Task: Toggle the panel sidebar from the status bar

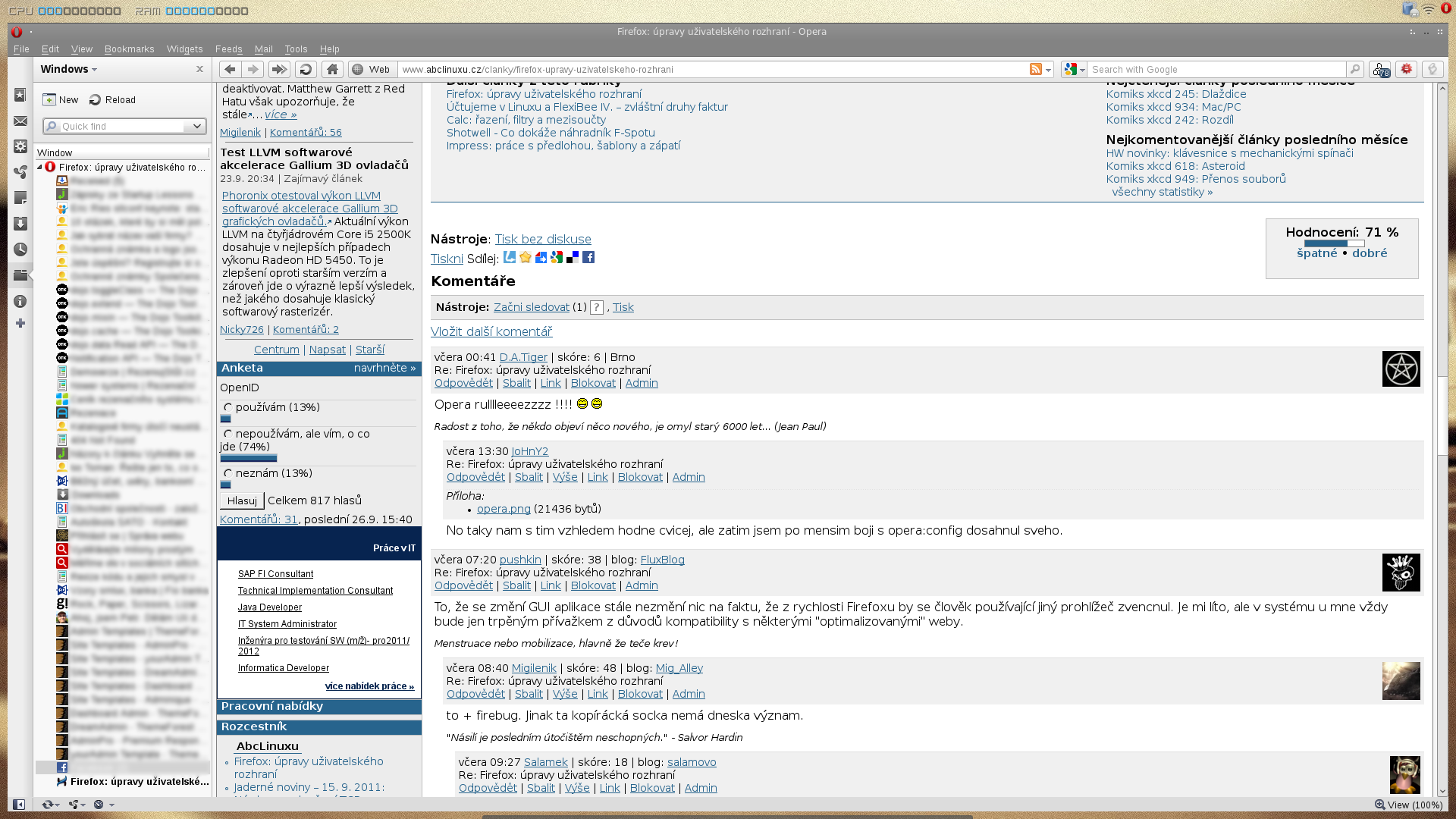Action: coord(19,805)
